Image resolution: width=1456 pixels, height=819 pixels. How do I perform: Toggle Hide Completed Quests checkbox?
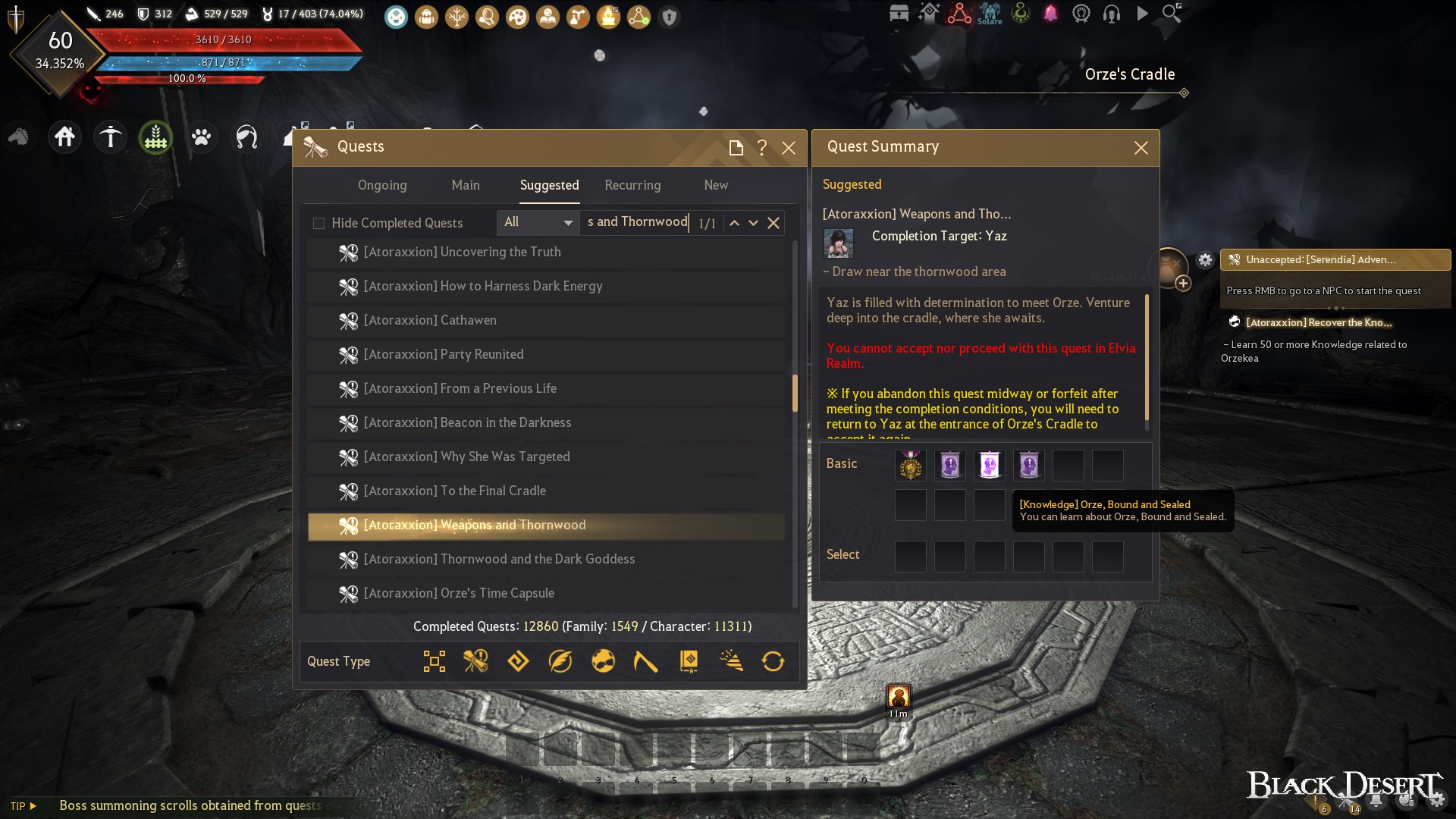coord(318,223)
